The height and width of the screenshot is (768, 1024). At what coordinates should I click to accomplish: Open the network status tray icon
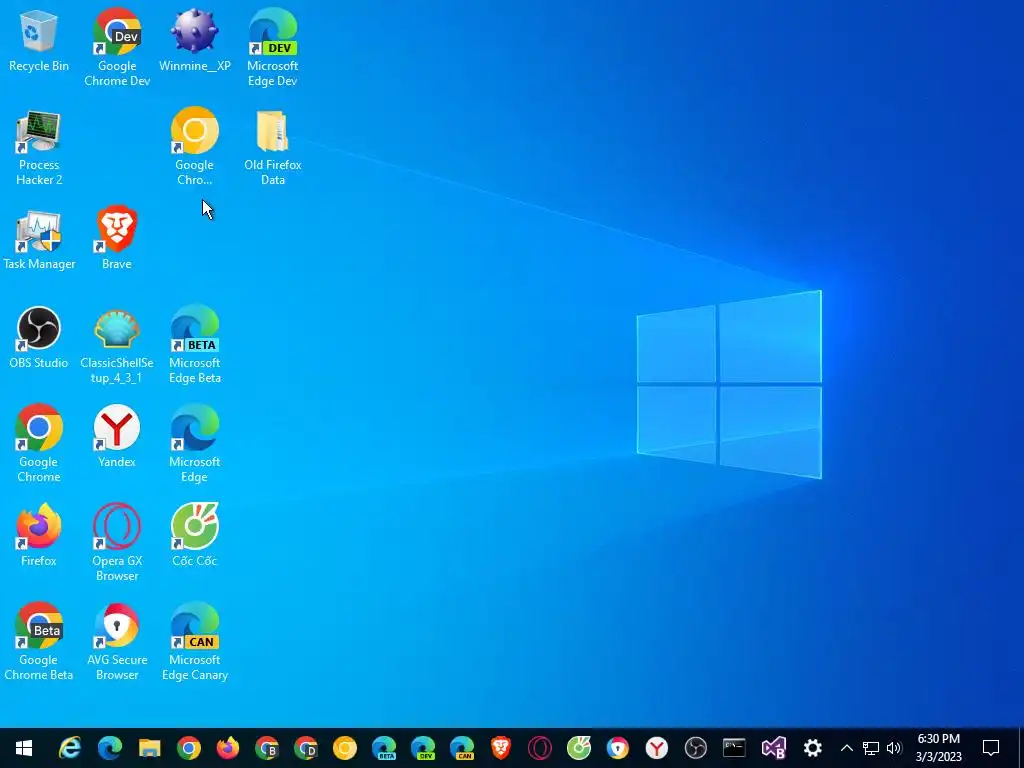point(871,748)
